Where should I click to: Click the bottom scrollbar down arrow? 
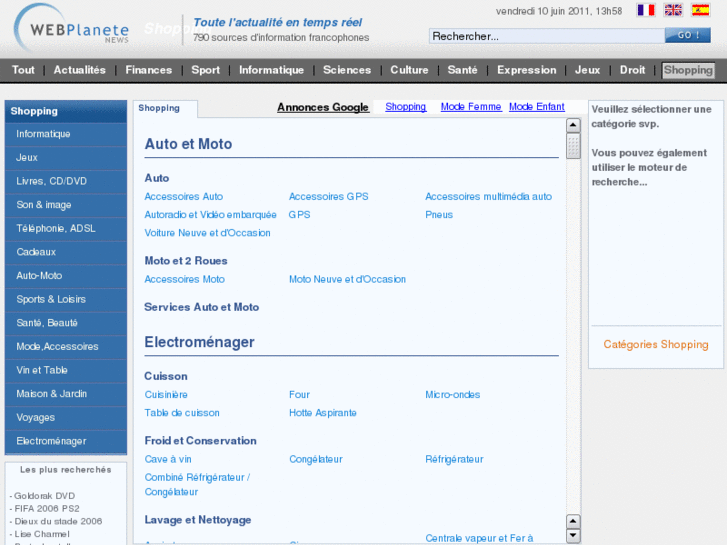[x=573, y=536]
